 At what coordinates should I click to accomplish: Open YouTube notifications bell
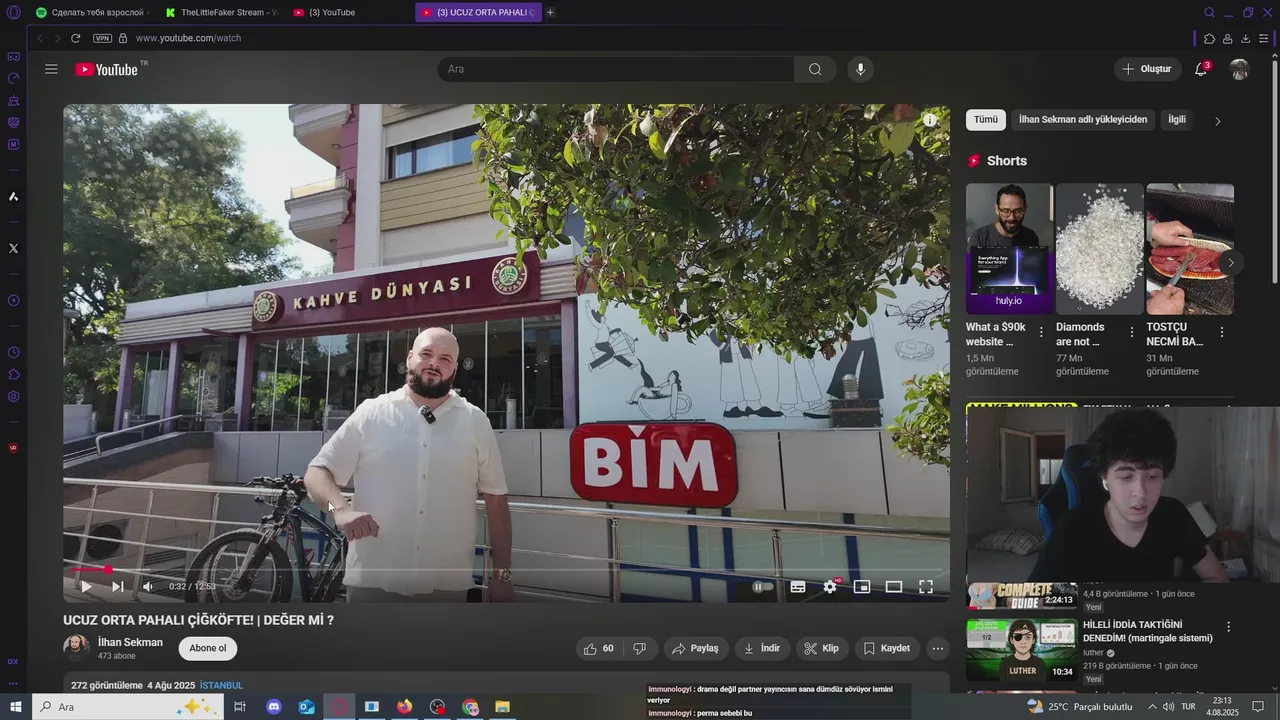pos(1201,69)
